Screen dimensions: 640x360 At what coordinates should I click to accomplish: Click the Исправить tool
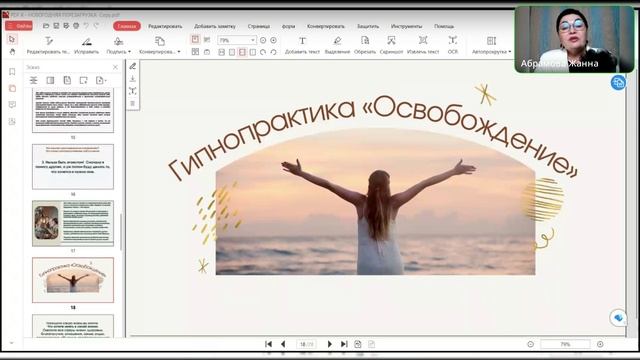[87, 45]
